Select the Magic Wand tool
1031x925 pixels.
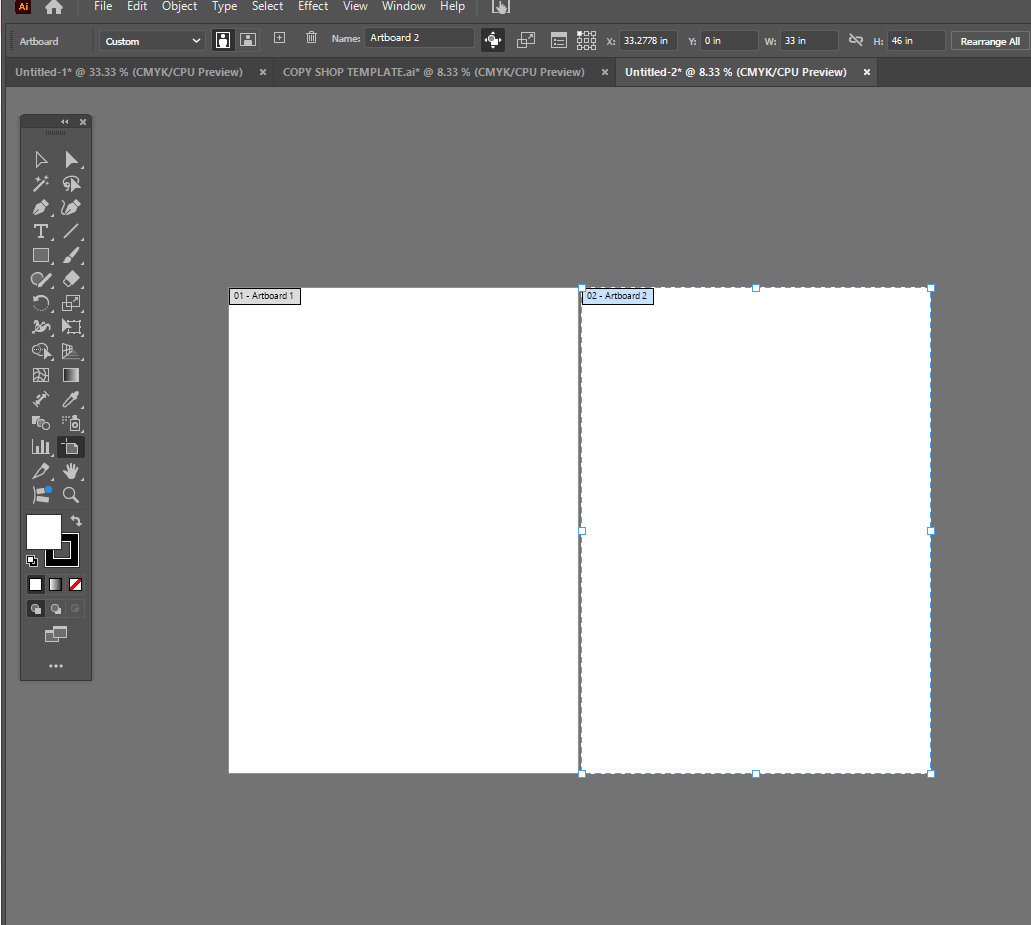coord(41,183)
